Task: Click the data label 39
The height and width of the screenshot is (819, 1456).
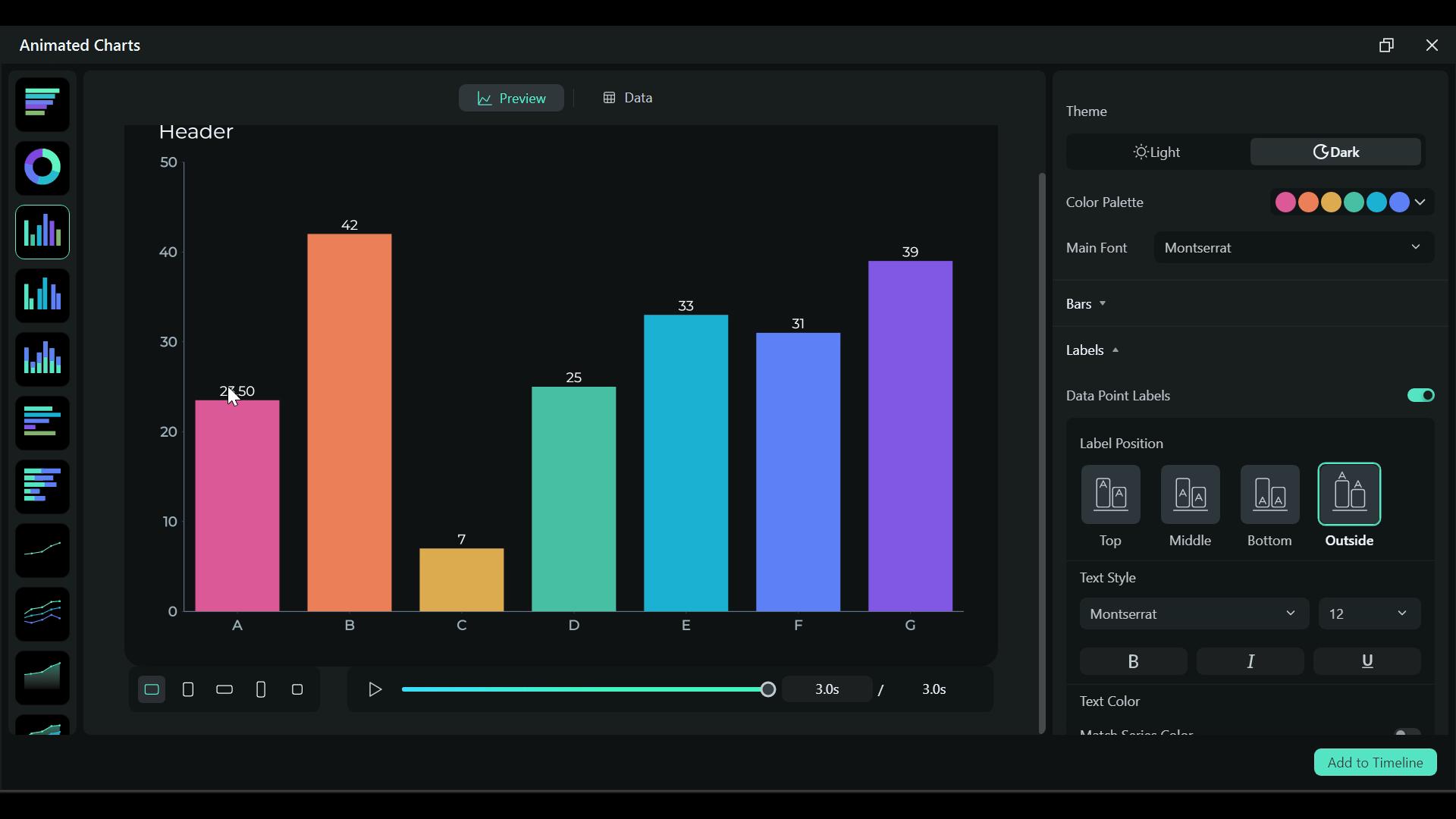Action: [911, 253]
